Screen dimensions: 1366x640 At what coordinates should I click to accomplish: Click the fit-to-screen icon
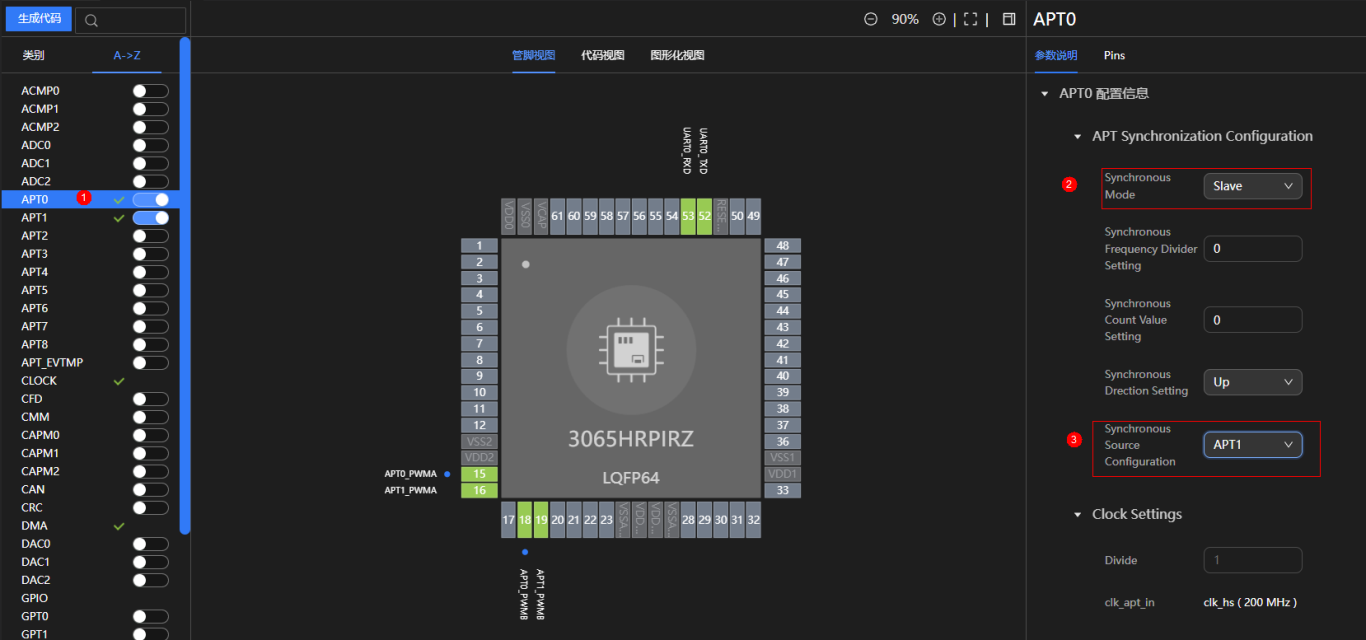(x=970, y=19)
